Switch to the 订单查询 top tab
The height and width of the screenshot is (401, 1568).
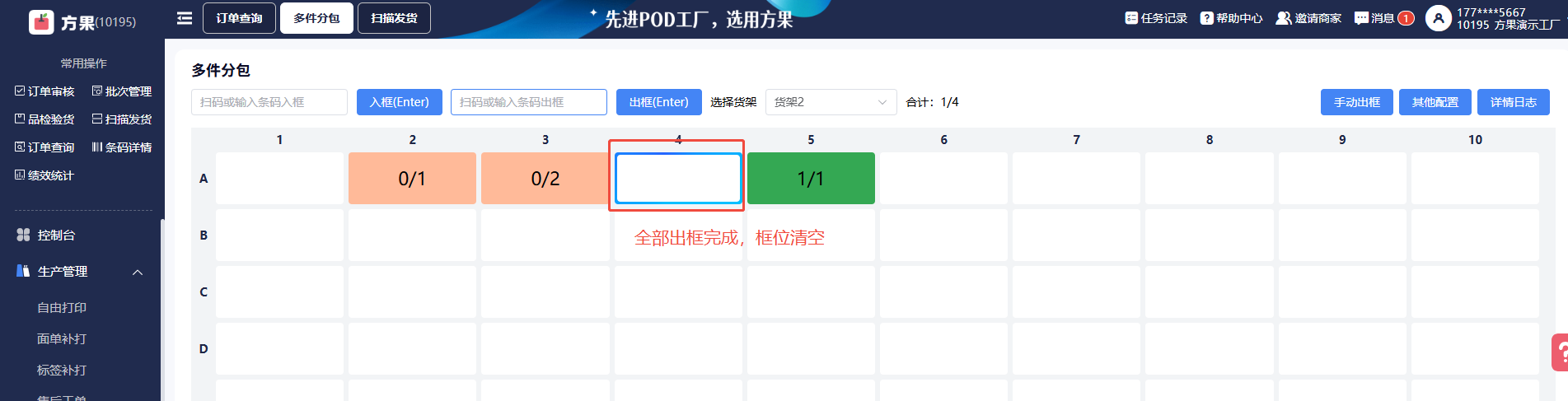click(x=240, y=18)
